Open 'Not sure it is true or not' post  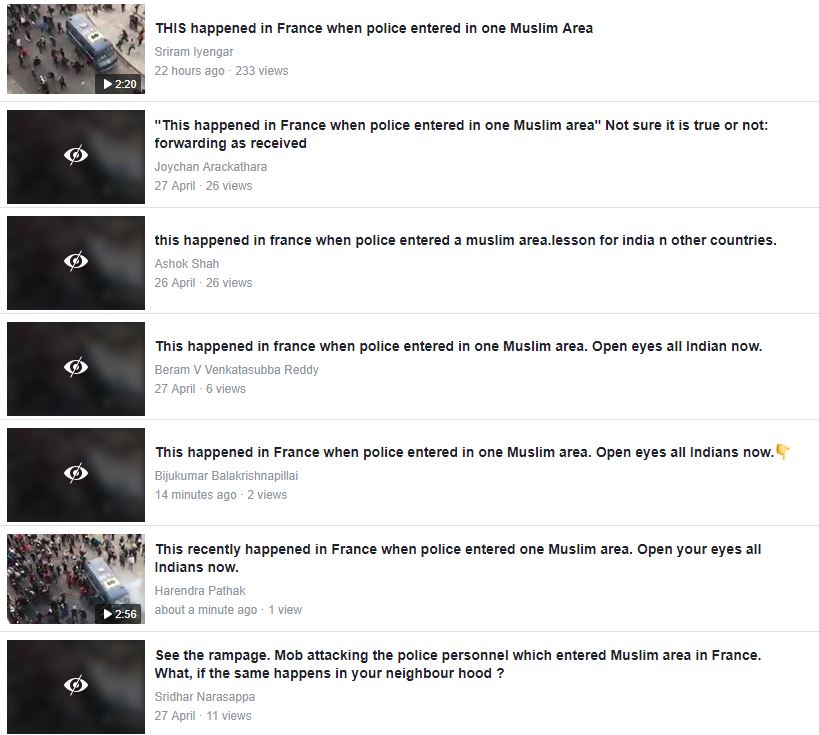point(461,134)
